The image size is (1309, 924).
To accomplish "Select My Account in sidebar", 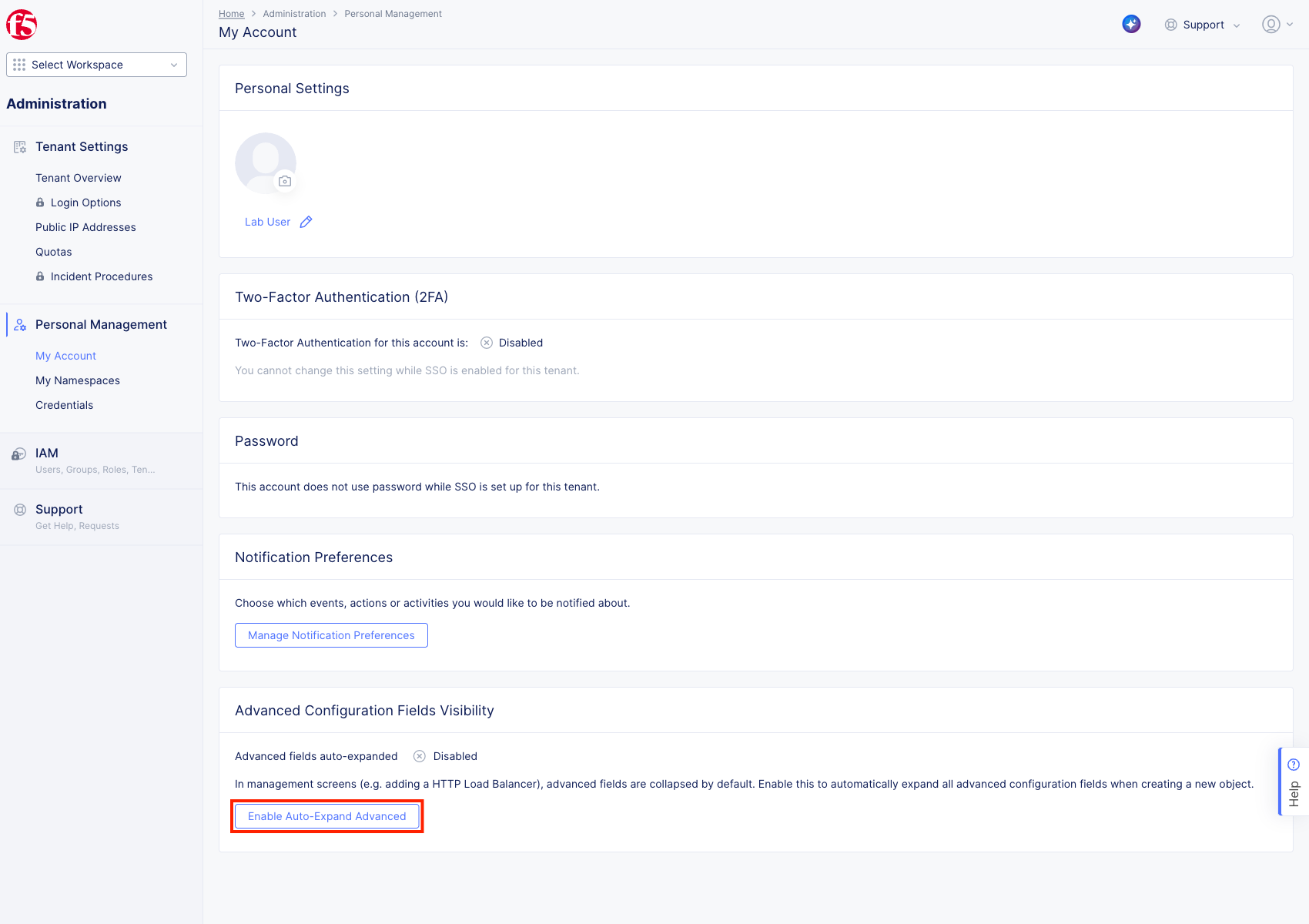I will click(x=66, y=356).
